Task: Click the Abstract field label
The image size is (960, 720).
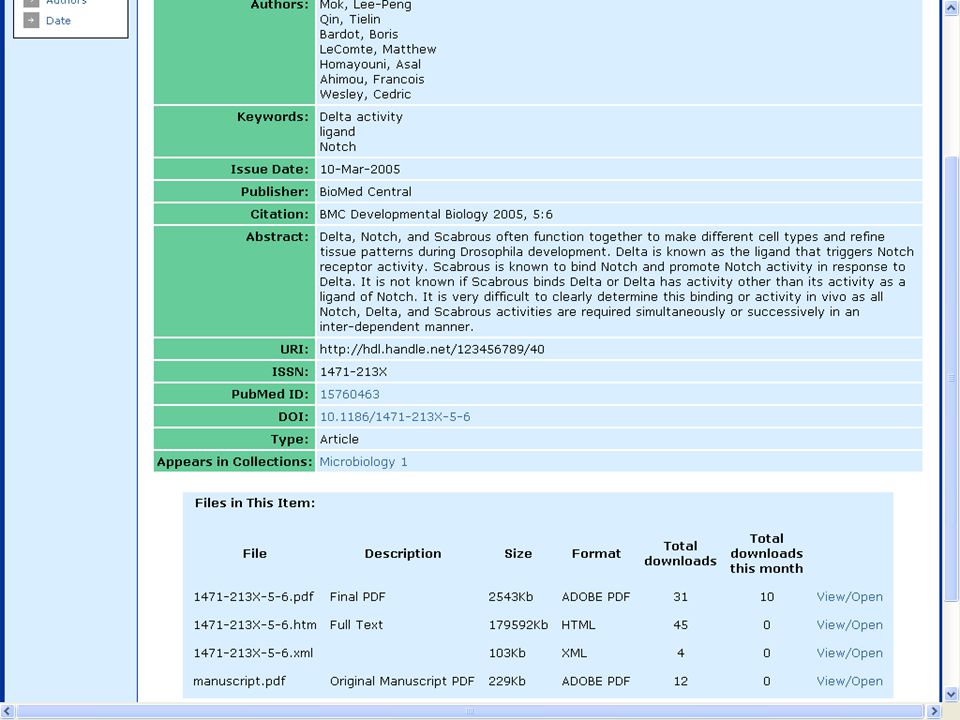Action: (277, 237)
